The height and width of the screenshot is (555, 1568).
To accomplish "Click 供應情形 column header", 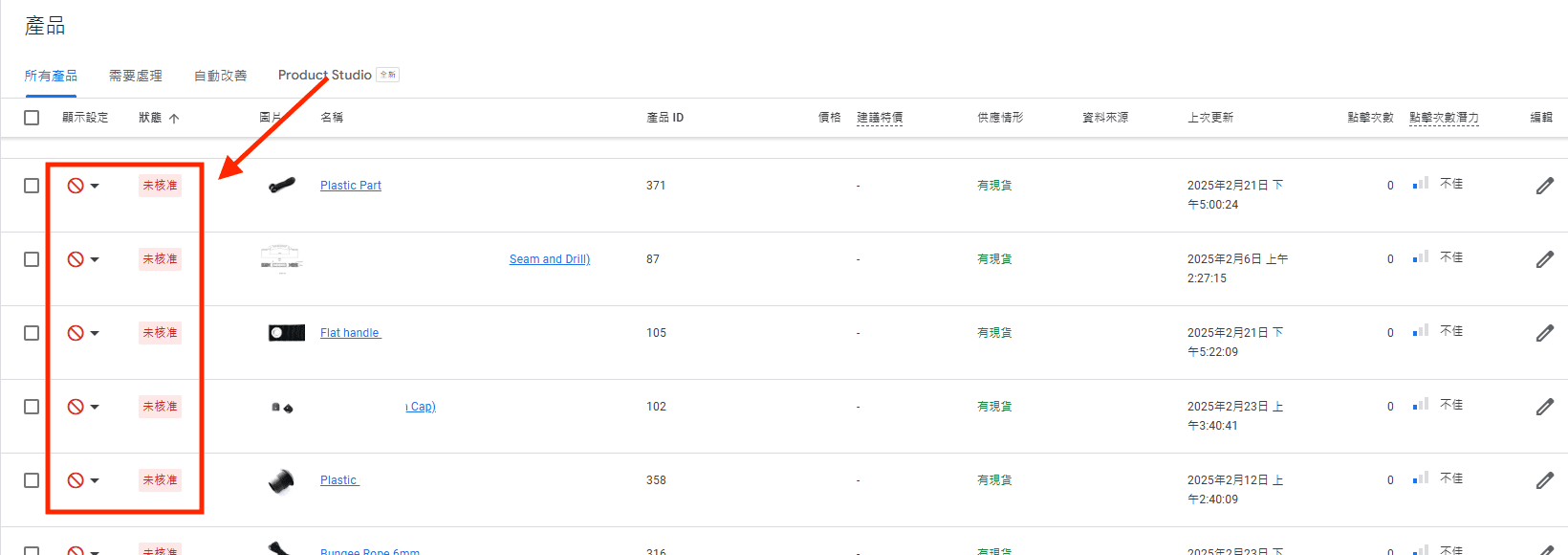I will 1000,118.
